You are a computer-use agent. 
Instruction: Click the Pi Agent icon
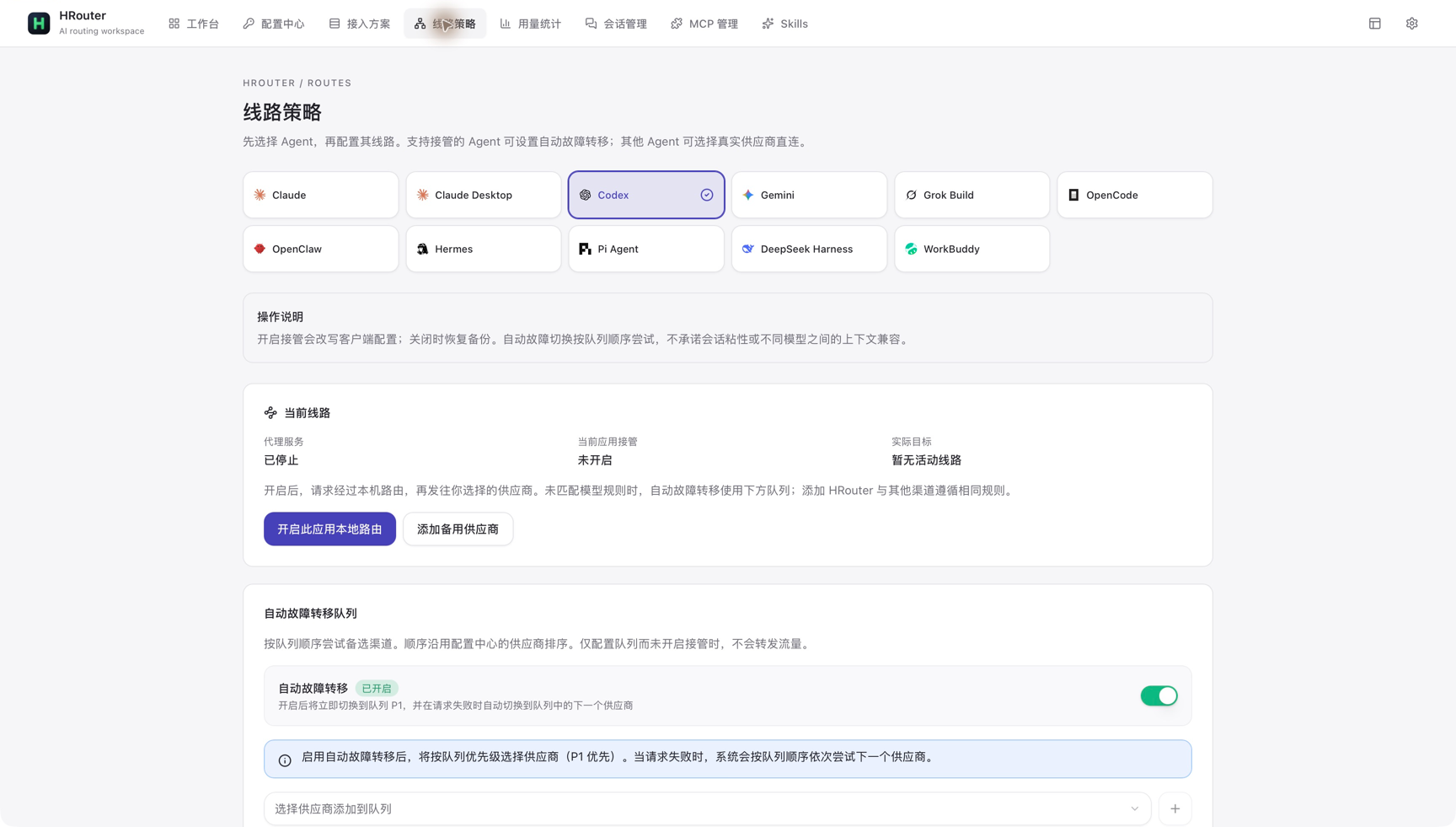[x=586, y=249]
